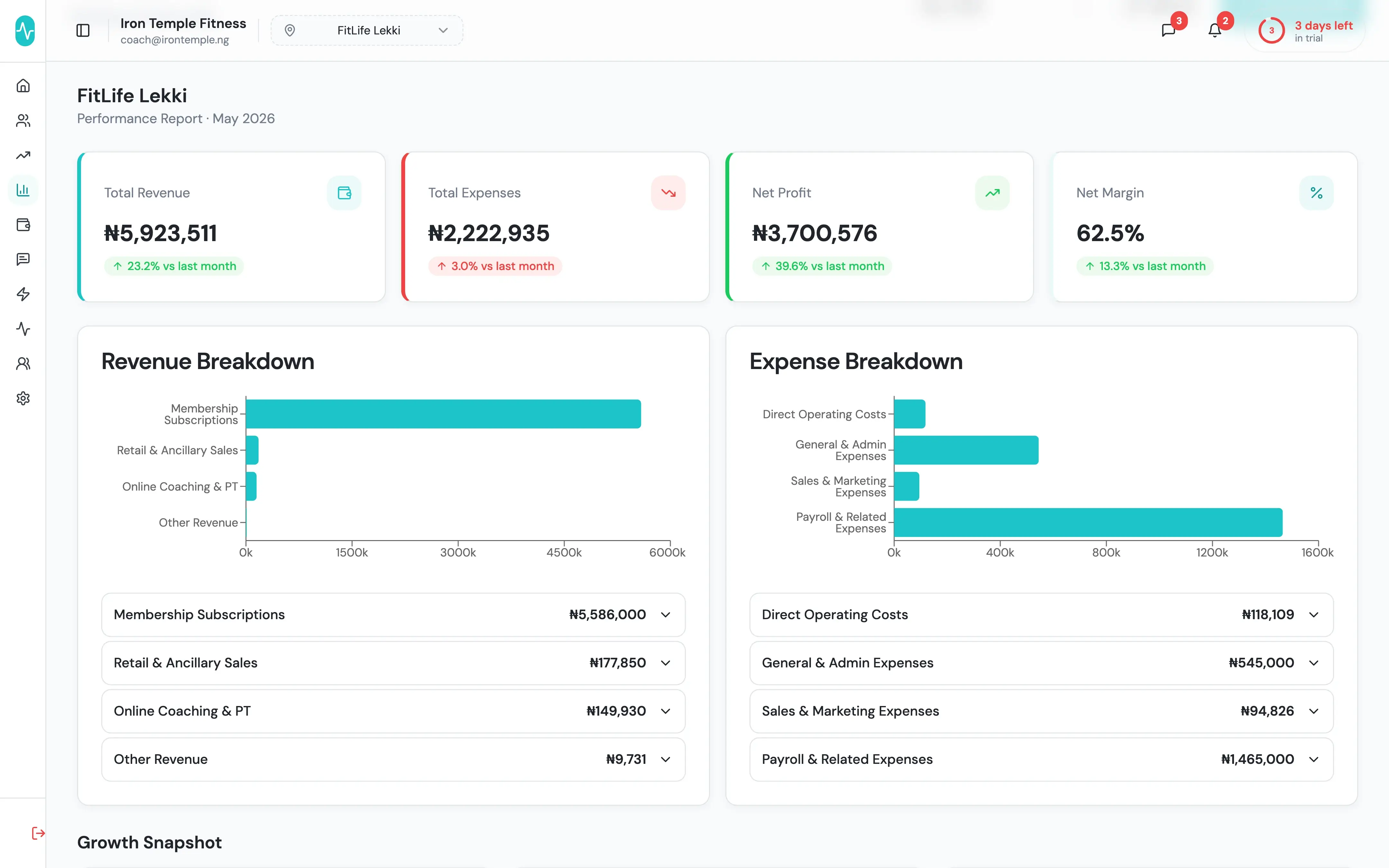Screen dimensions: 1389x868
Task: Click the Expense Breakdown heading
Action: coord(856,362)
